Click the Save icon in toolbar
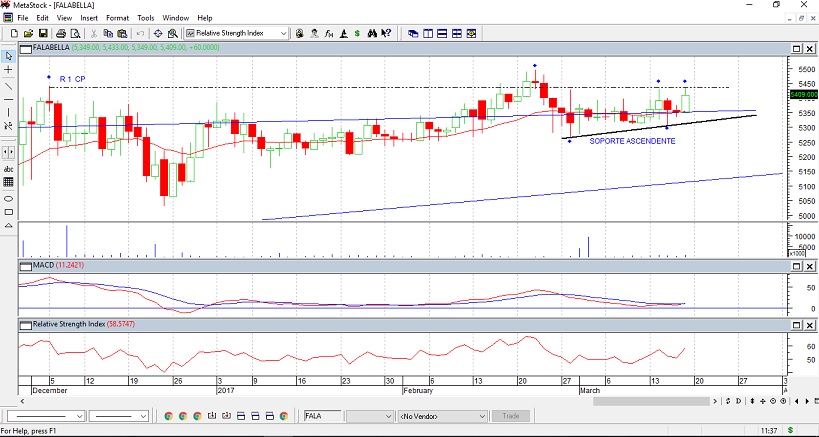819x437 pixels. (x=44, y=33)
